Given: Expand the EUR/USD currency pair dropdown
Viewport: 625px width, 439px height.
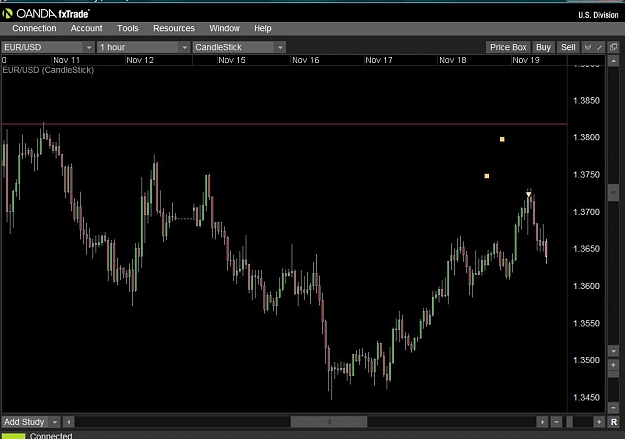Looking at the screenshot, I should click(x=89, y=47).
